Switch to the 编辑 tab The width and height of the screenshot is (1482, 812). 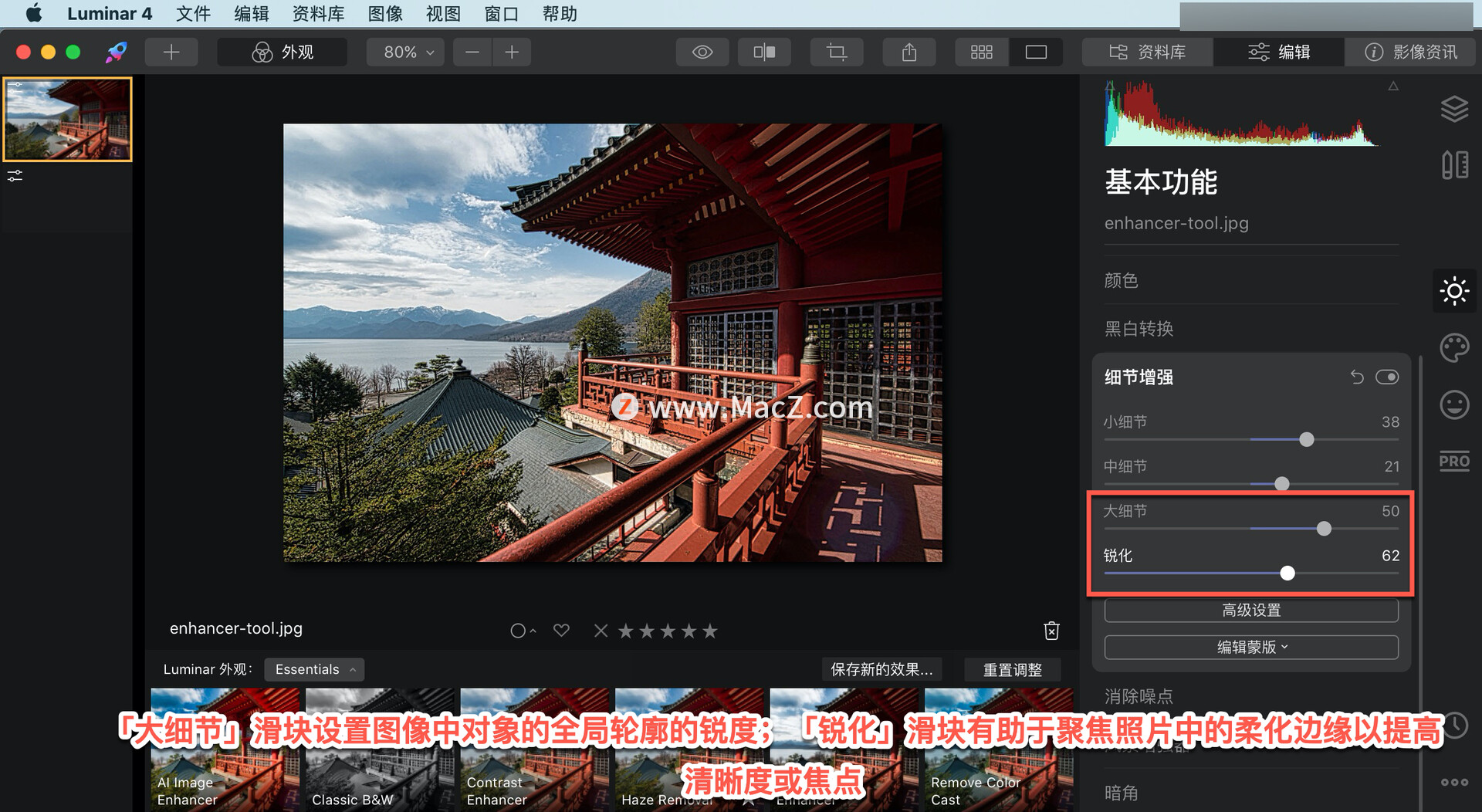click(1279, 52)
